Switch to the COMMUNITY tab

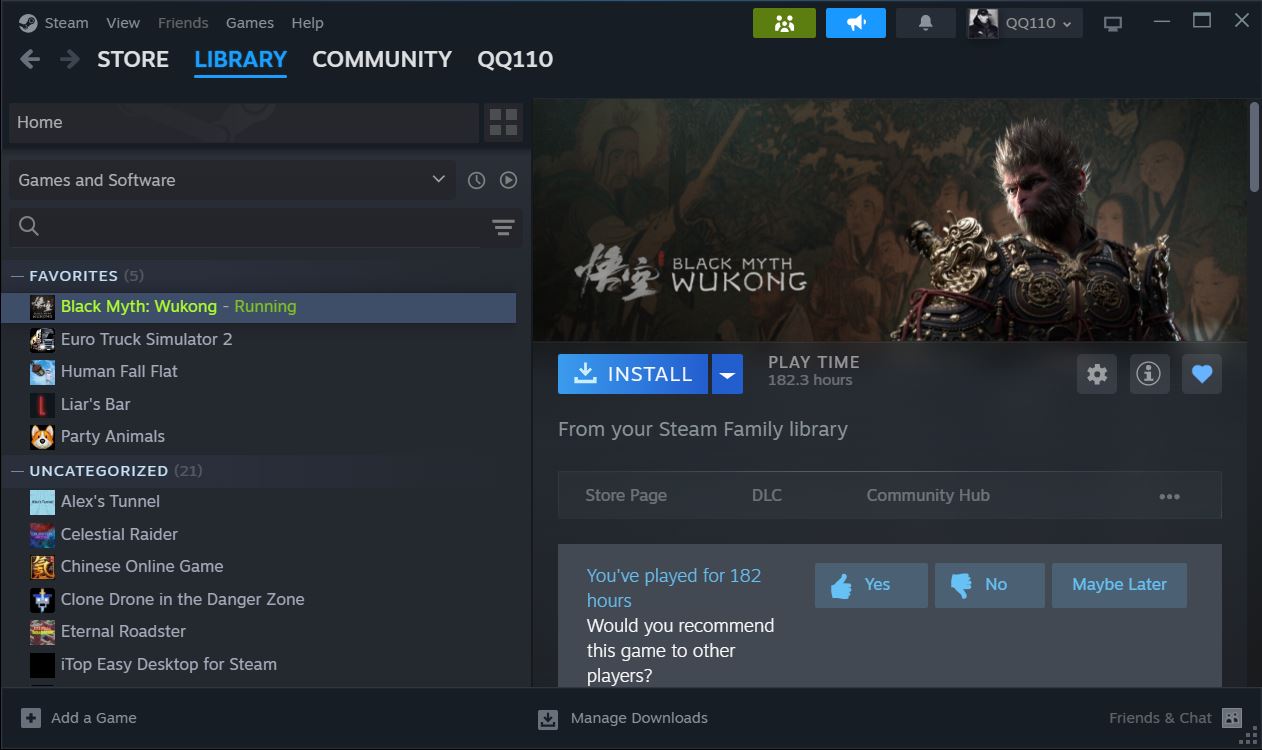tap(382, 59)
